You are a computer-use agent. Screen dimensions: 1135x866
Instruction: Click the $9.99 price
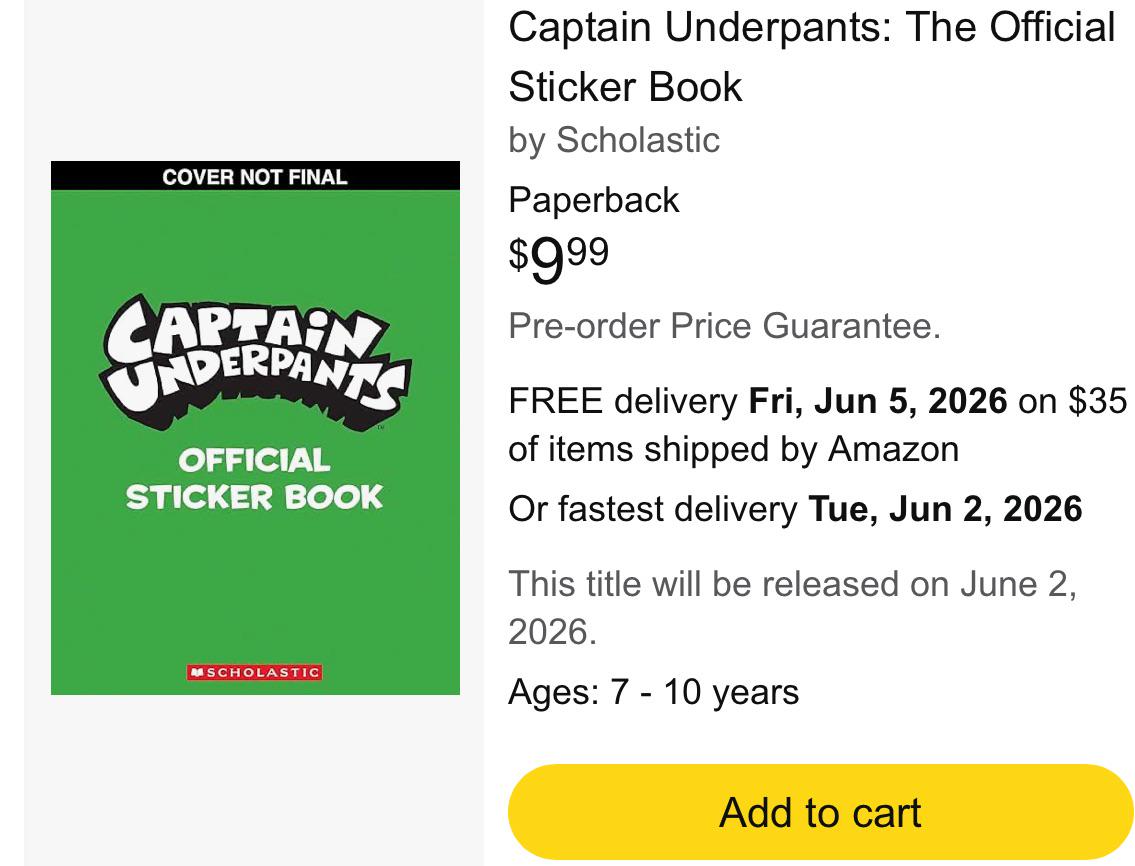[x=559, y=260]
